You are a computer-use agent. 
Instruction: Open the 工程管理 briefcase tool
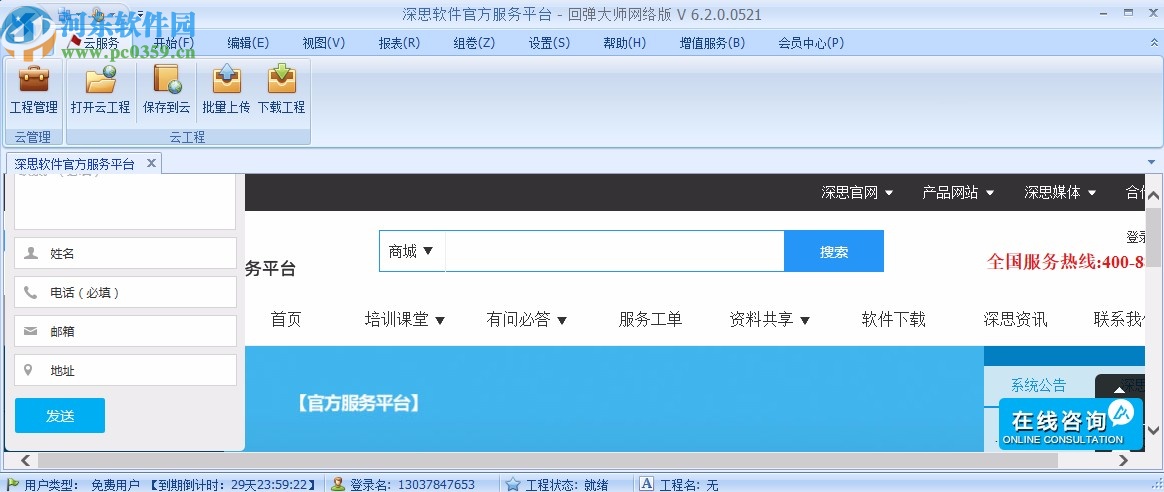[x=33, y=90]
